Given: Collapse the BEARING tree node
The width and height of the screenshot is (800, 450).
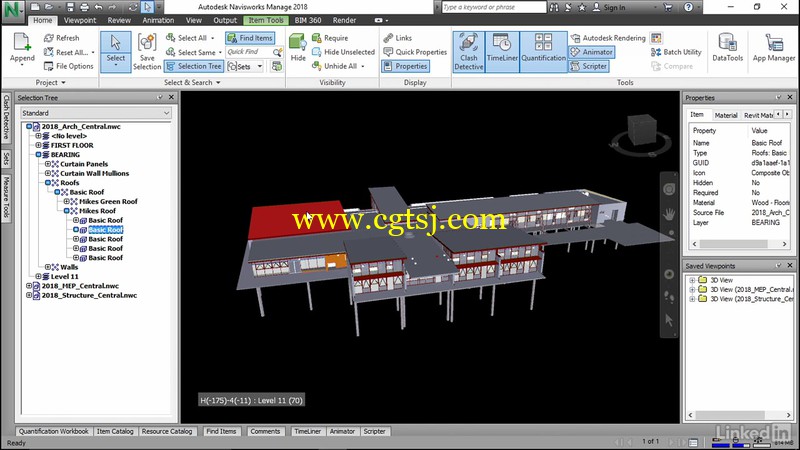Looking at the screenshot, I should (38, 155).
